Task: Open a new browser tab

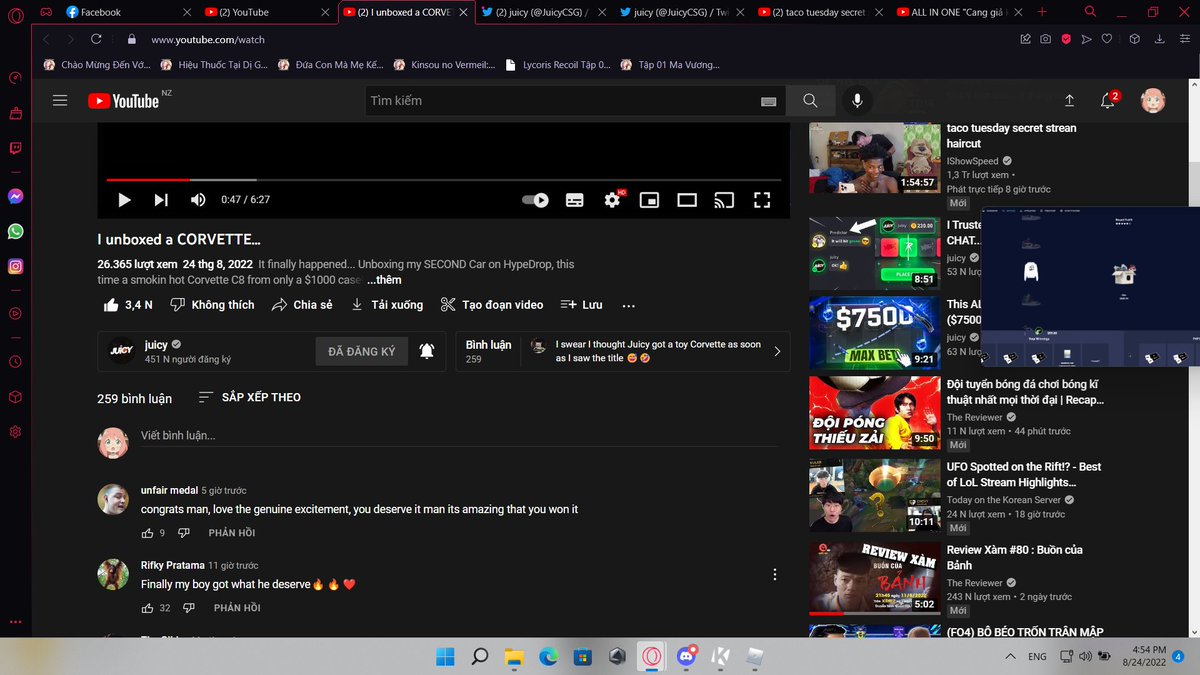Action: [x=1042, y=12]
